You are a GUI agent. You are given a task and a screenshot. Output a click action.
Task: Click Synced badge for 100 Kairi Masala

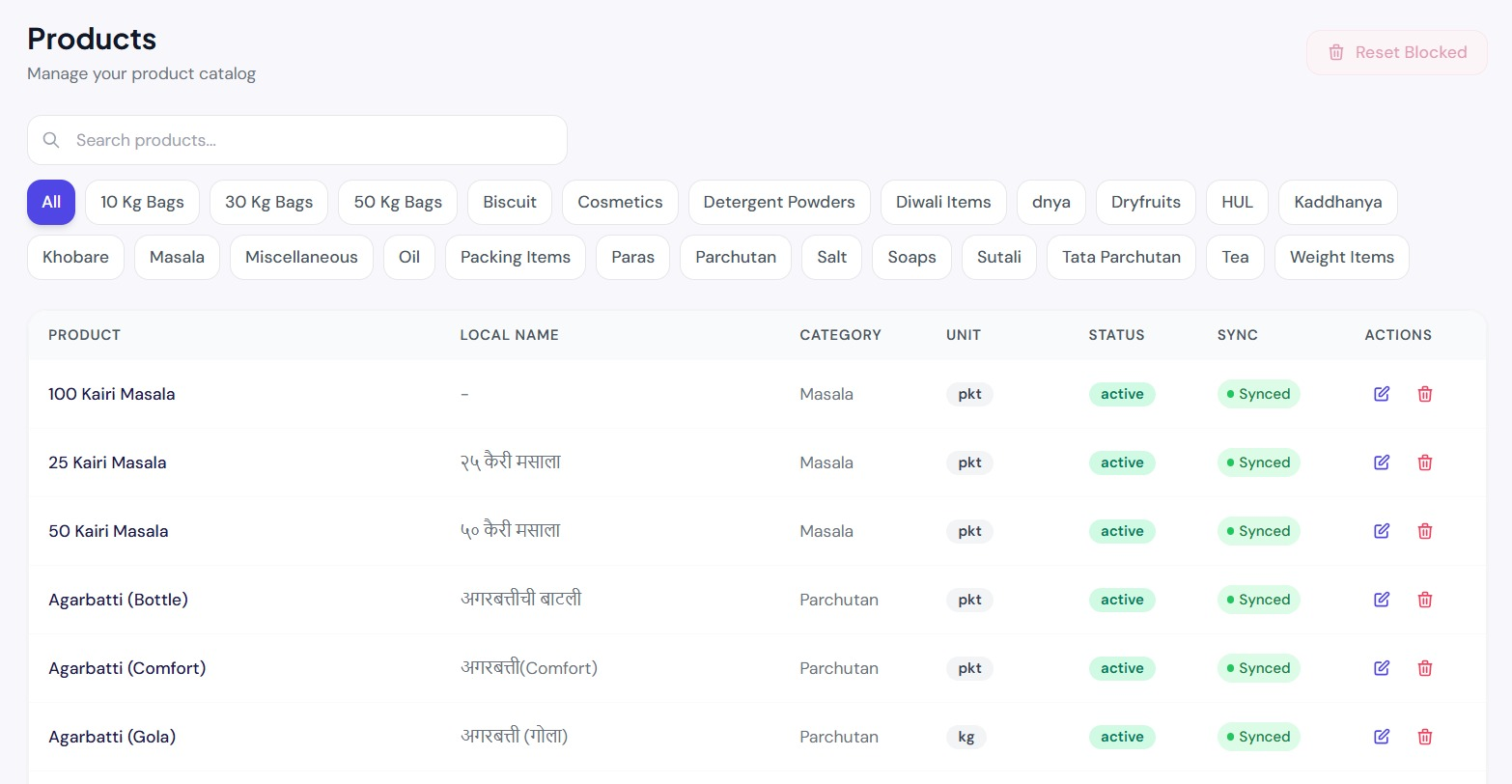tap(1258, 394)
